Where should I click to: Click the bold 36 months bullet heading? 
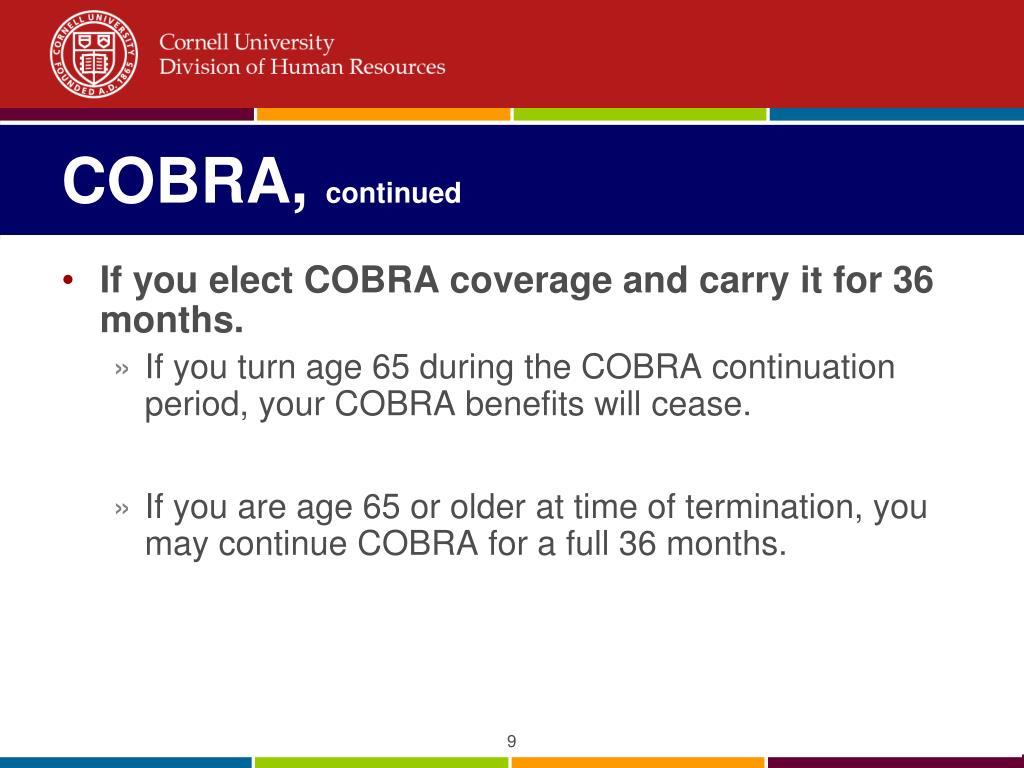click(x=517, y=300)
